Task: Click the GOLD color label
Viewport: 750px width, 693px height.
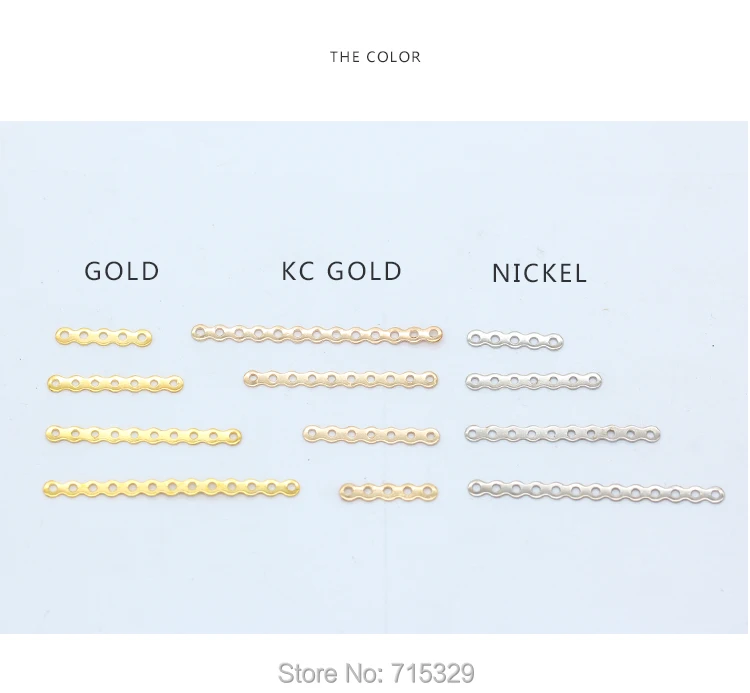Action: click(121, 271)
